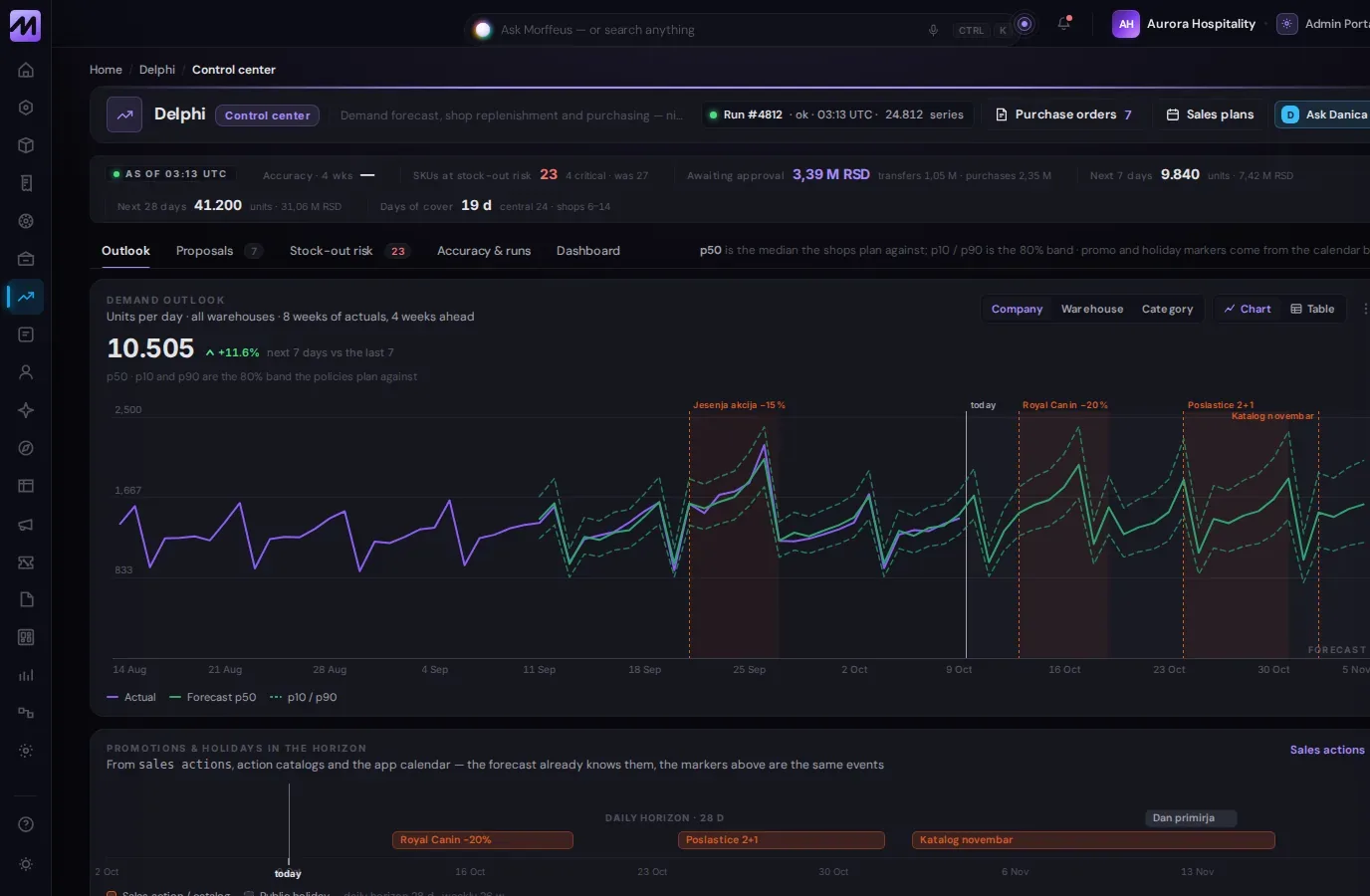Open the Accuracy & runs tab

coord(484,251)
